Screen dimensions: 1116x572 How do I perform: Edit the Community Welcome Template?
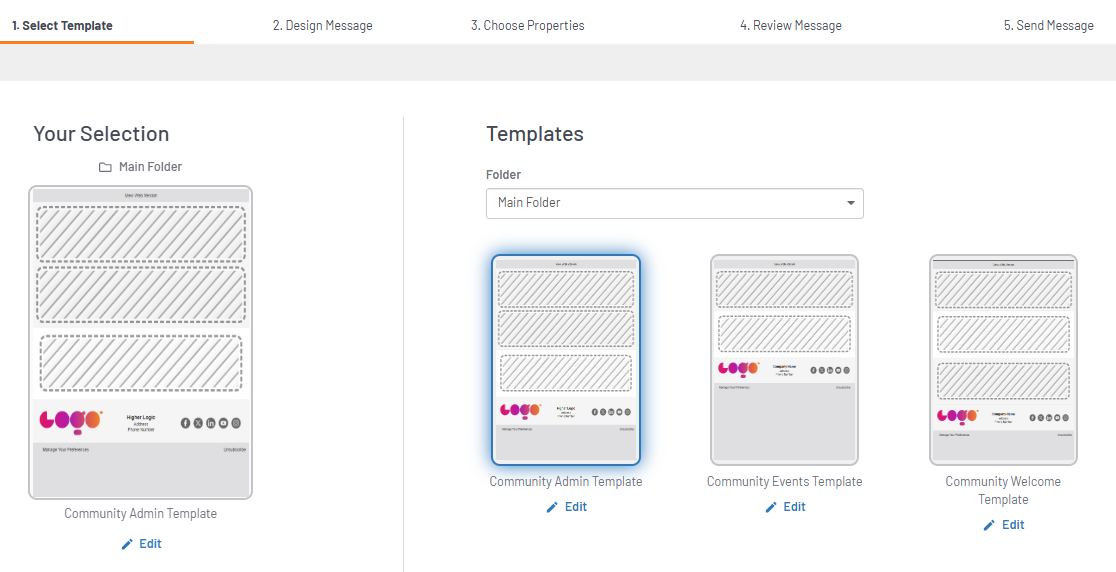[x=1003, y=525]
